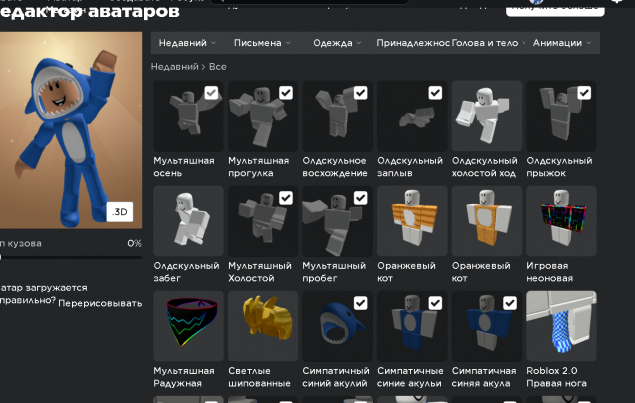Screen dimensions: 635x403
Task: Switch avatar preview with the 3D button
Action: coord(120,211)
